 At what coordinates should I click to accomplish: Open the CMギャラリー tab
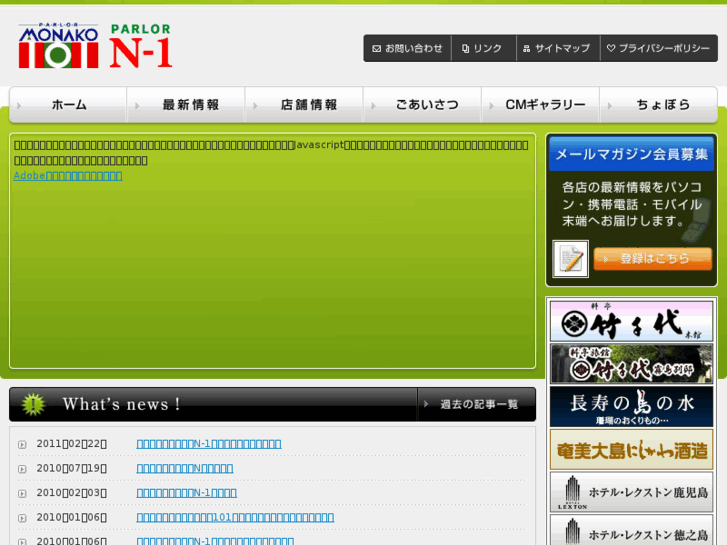[x=541, y=105]
